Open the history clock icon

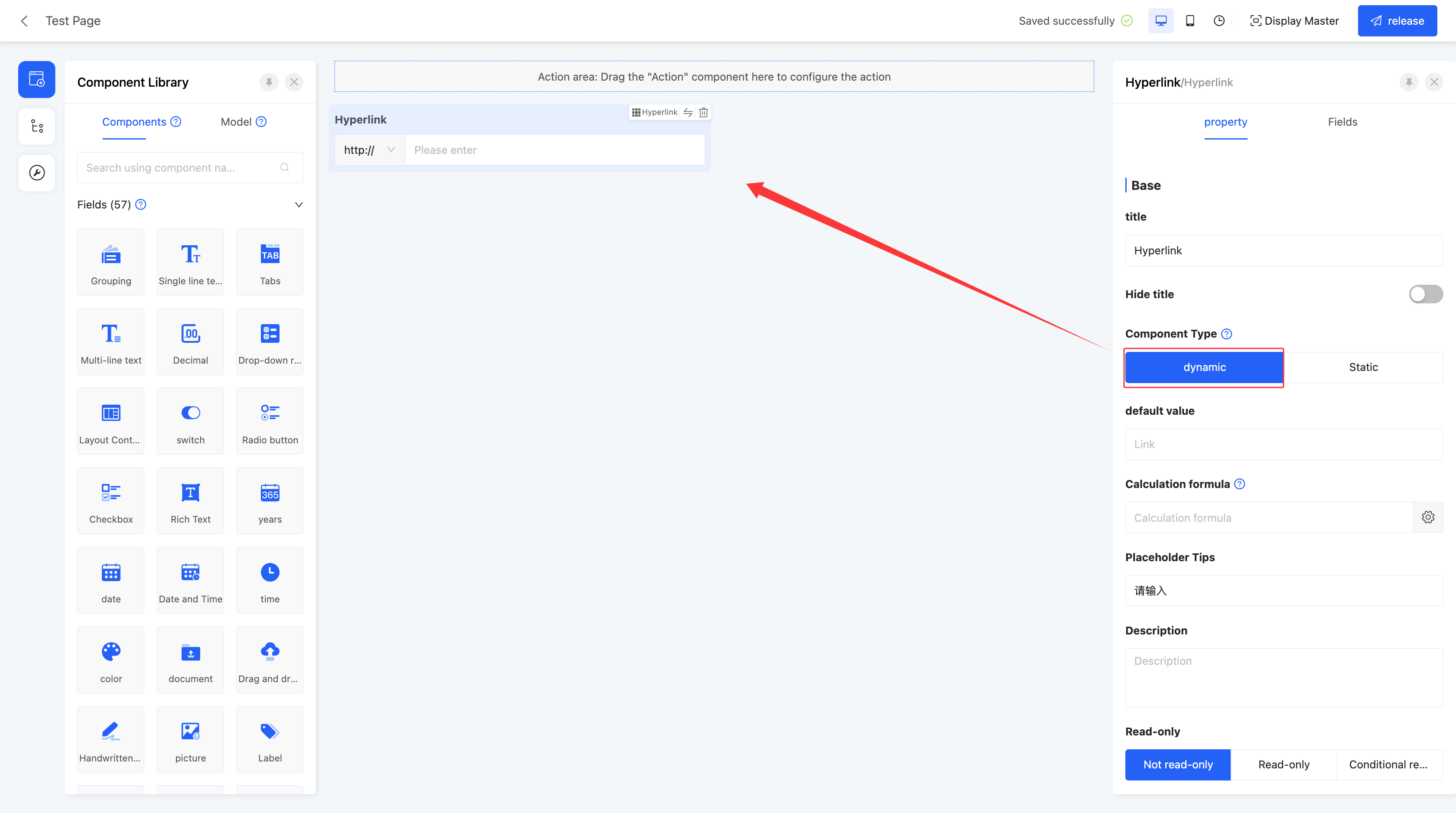1219,21
